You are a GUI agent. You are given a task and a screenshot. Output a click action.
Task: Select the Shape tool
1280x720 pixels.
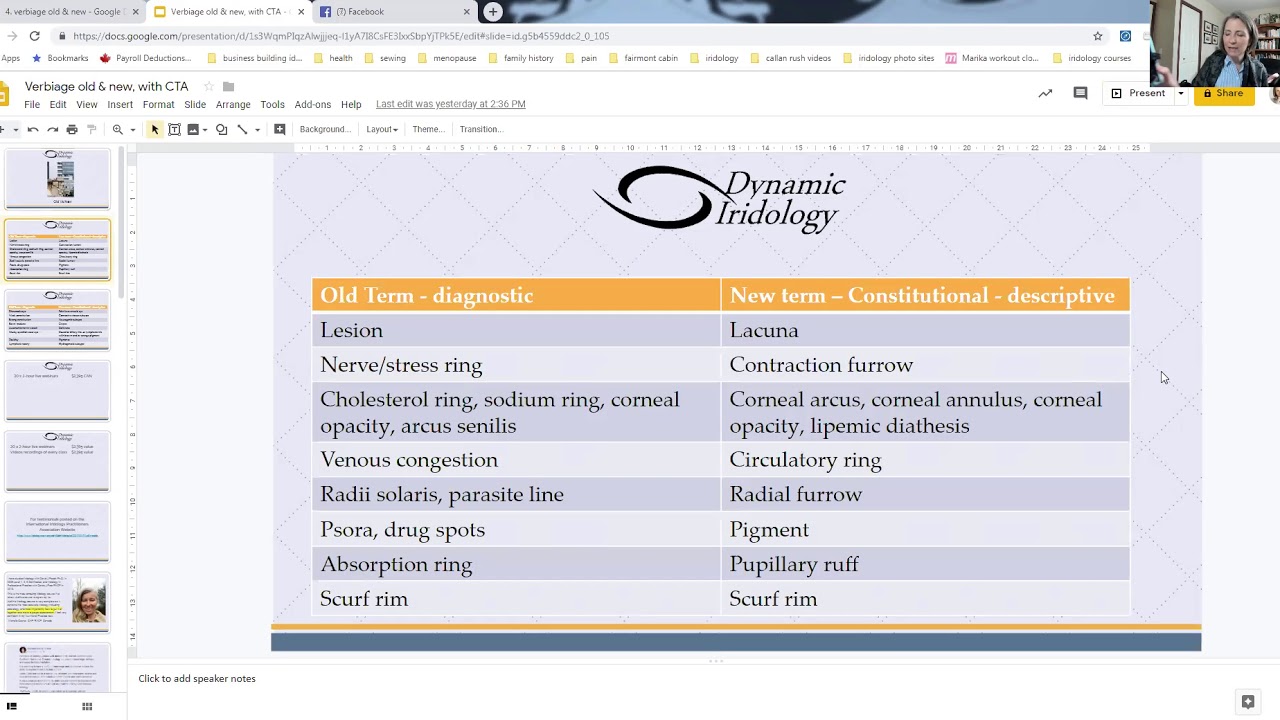pyautogui.click(x=222, y=129)
